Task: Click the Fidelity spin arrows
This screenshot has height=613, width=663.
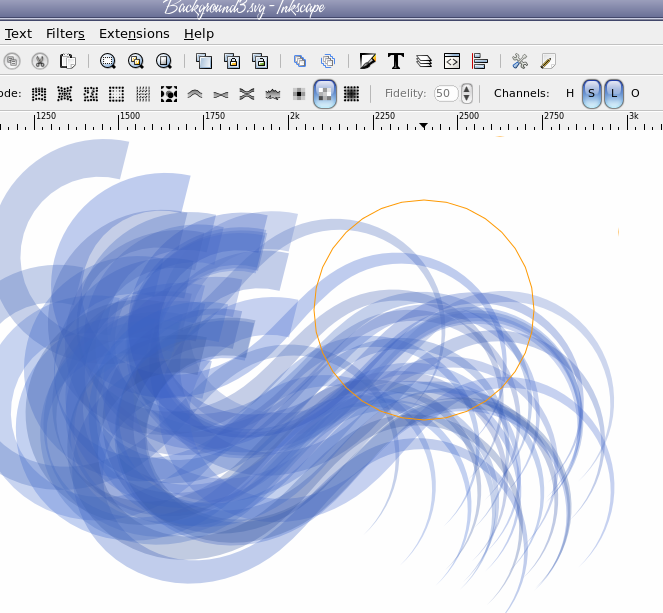Action: pos(466,93)
